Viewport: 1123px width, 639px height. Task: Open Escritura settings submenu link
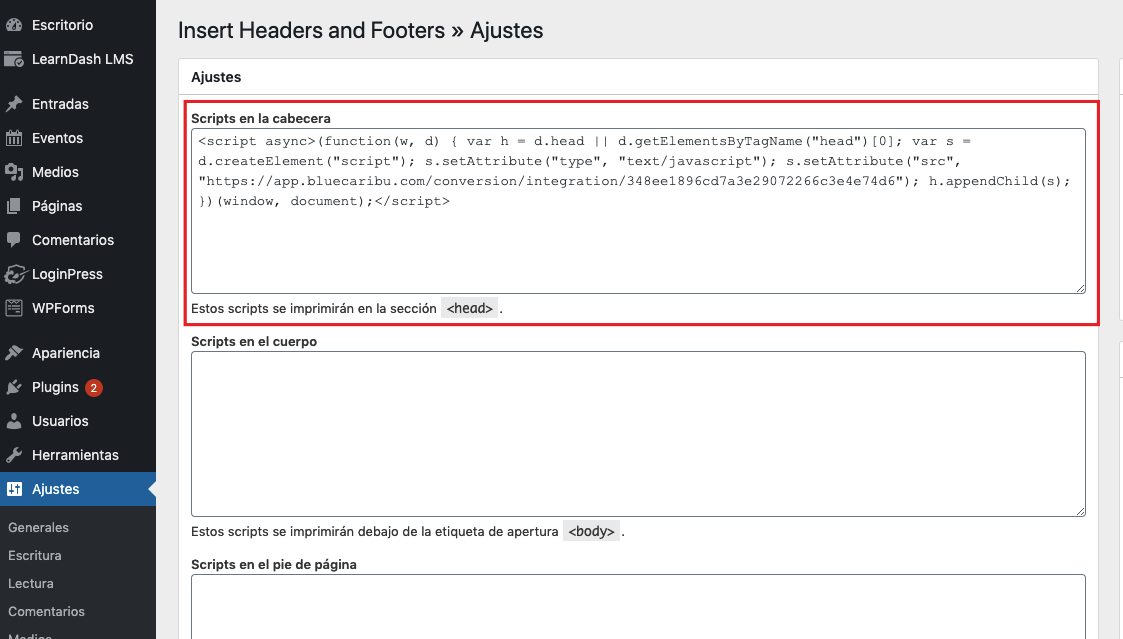34,555
